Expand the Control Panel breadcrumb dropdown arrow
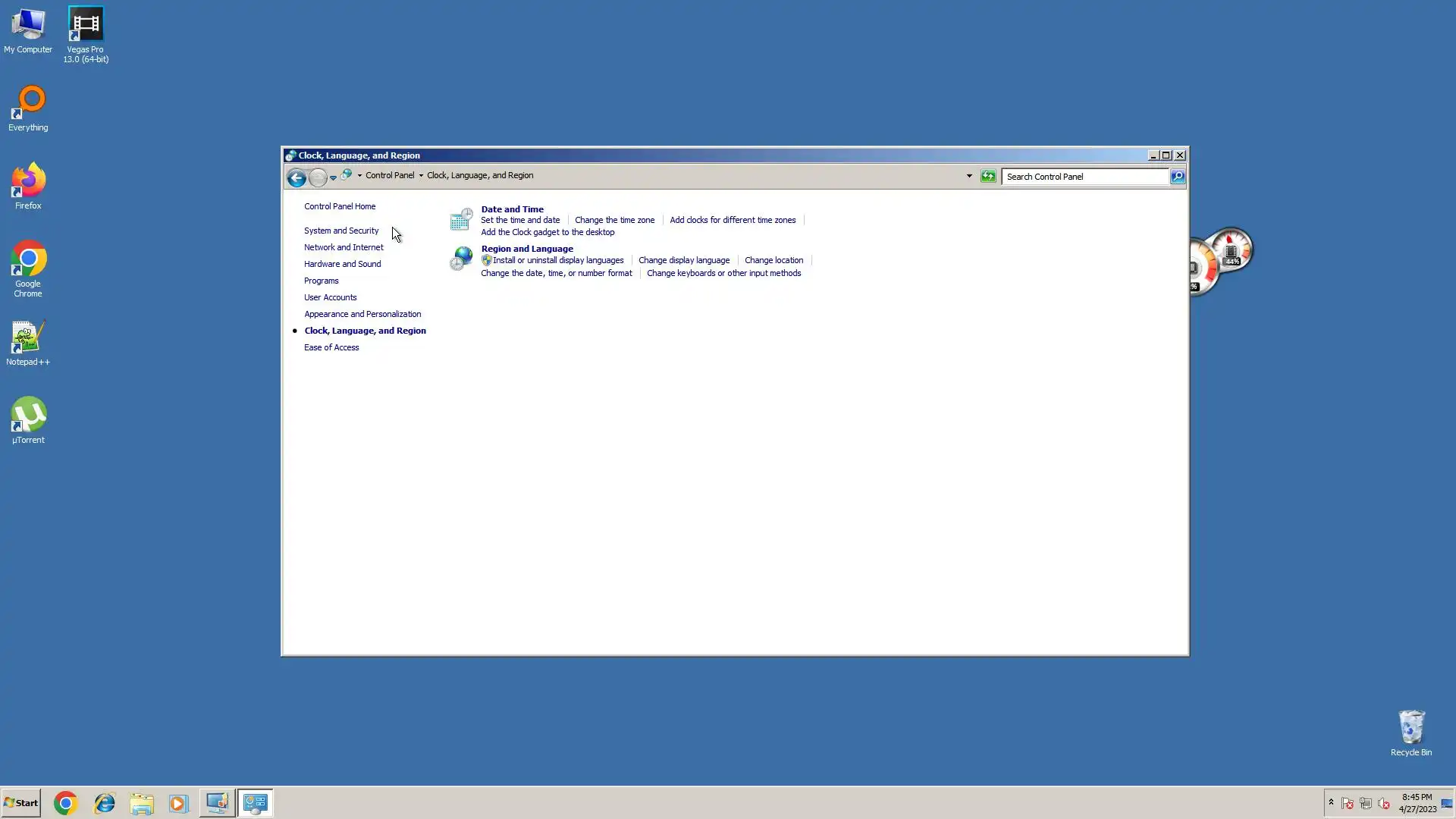Viewport: 1456px width, 819px height. (421, 176)
